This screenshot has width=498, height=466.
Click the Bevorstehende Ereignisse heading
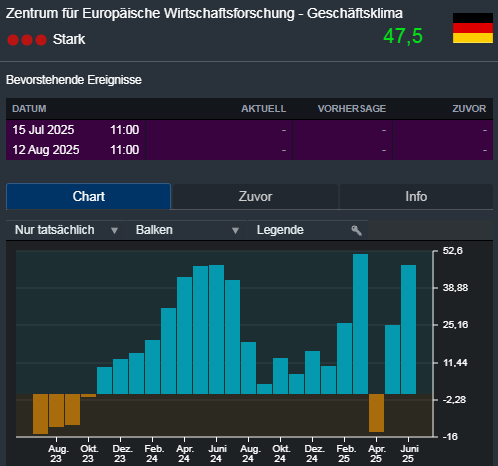[74, 80]
